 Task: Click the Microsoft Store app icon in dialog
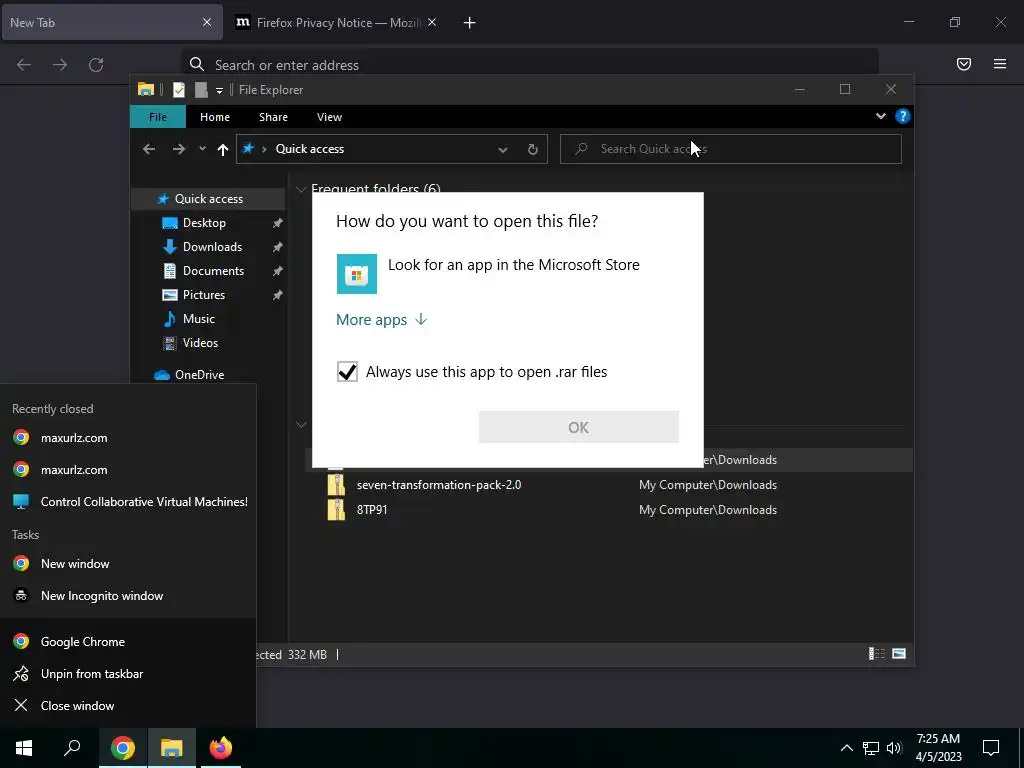point(357,274)
